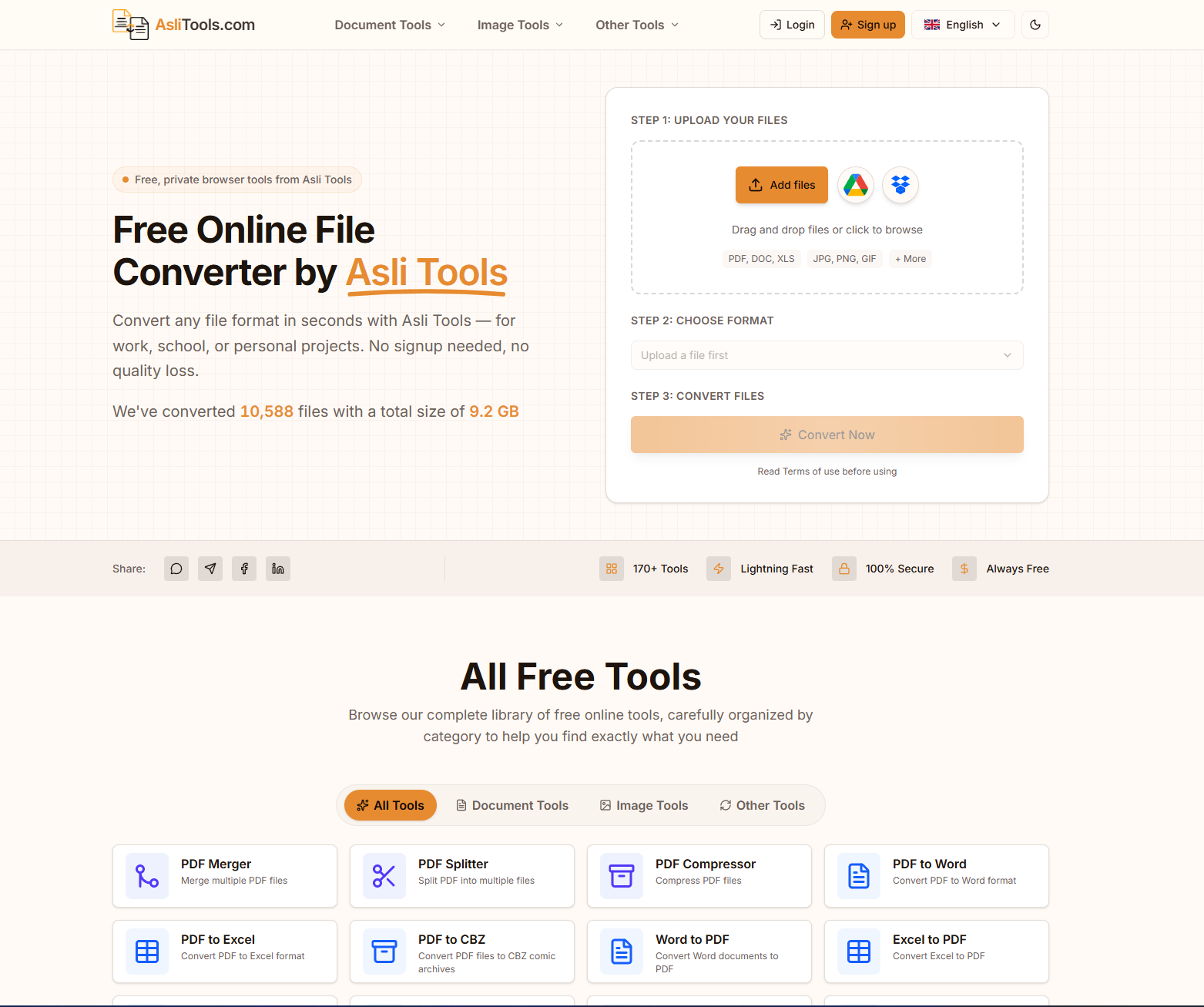Toggle dark mode moon button
1204x1007 pixels.
click(x=1035, y=25)
